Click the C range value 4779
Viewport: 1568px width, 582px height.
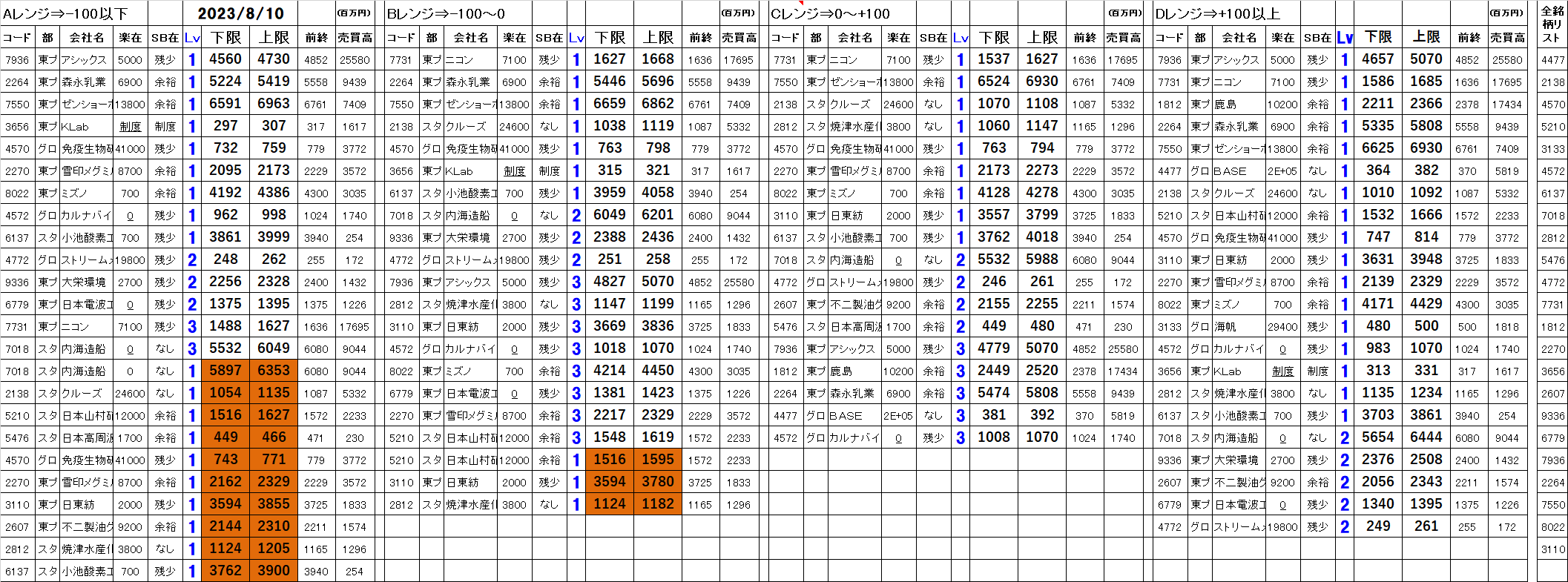[x=994, y=348]
